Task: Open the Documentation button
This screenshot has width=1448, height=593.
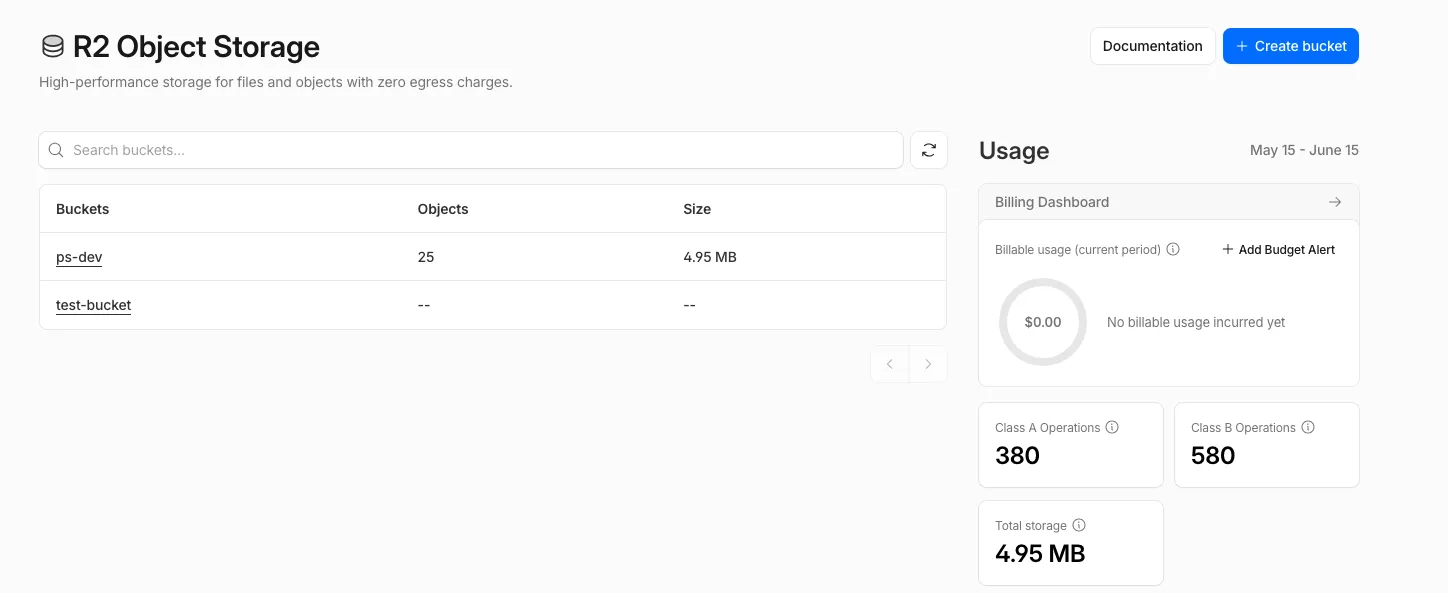Action: [1153, 46]
